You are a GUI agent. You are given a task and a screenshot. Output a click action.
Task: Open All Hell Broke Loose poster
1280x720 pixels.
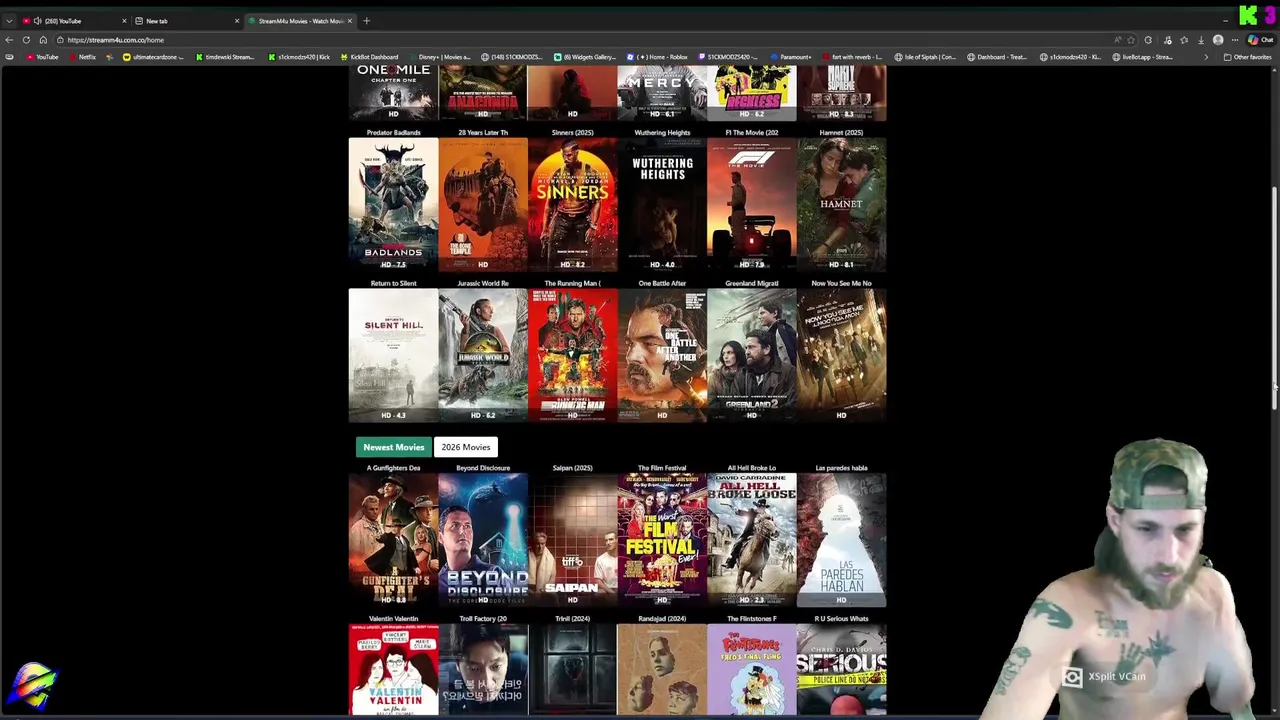[x=752, y=540]
